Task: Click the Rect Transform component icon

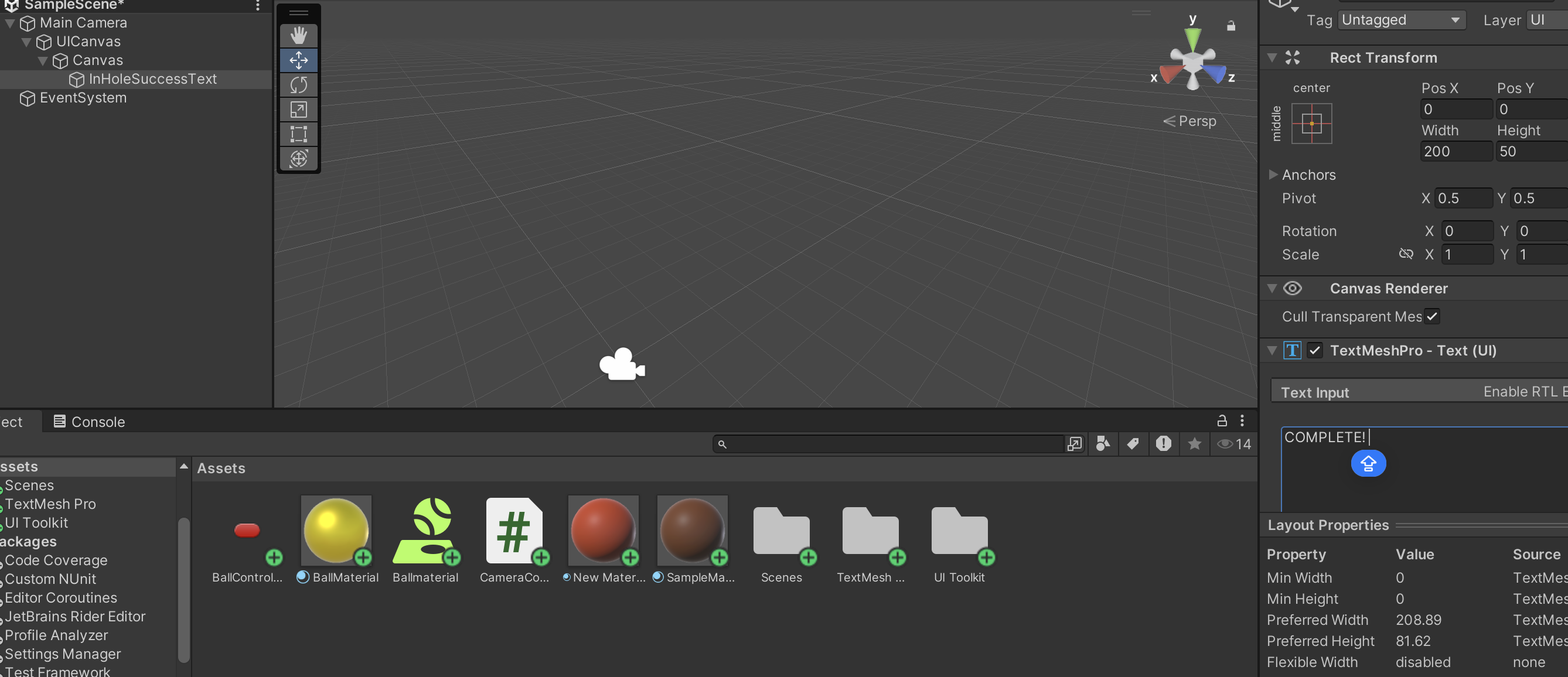Action: [x=1292, y=58]
